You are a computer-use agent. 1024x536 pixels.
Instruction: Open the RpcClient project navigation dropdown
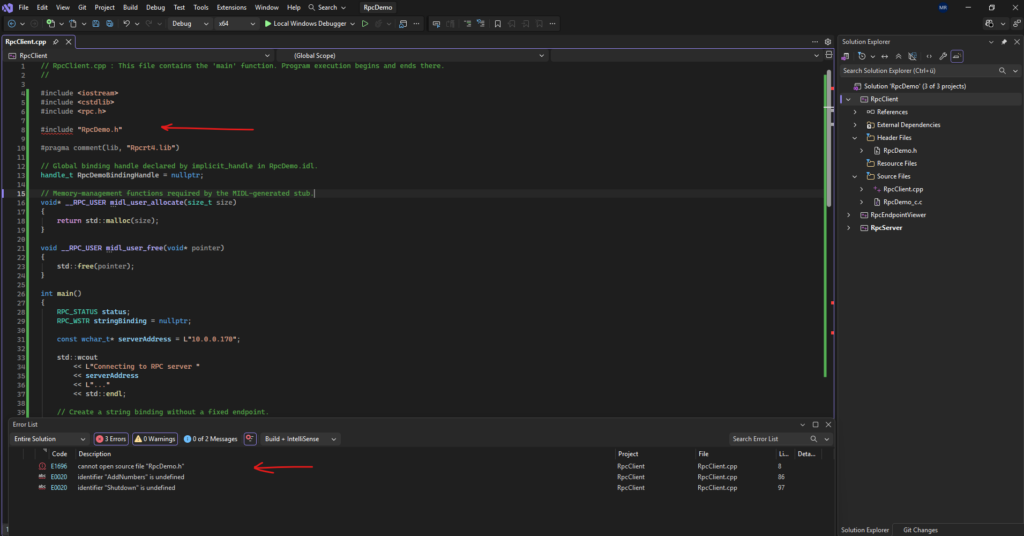click(x=138, y=55)
